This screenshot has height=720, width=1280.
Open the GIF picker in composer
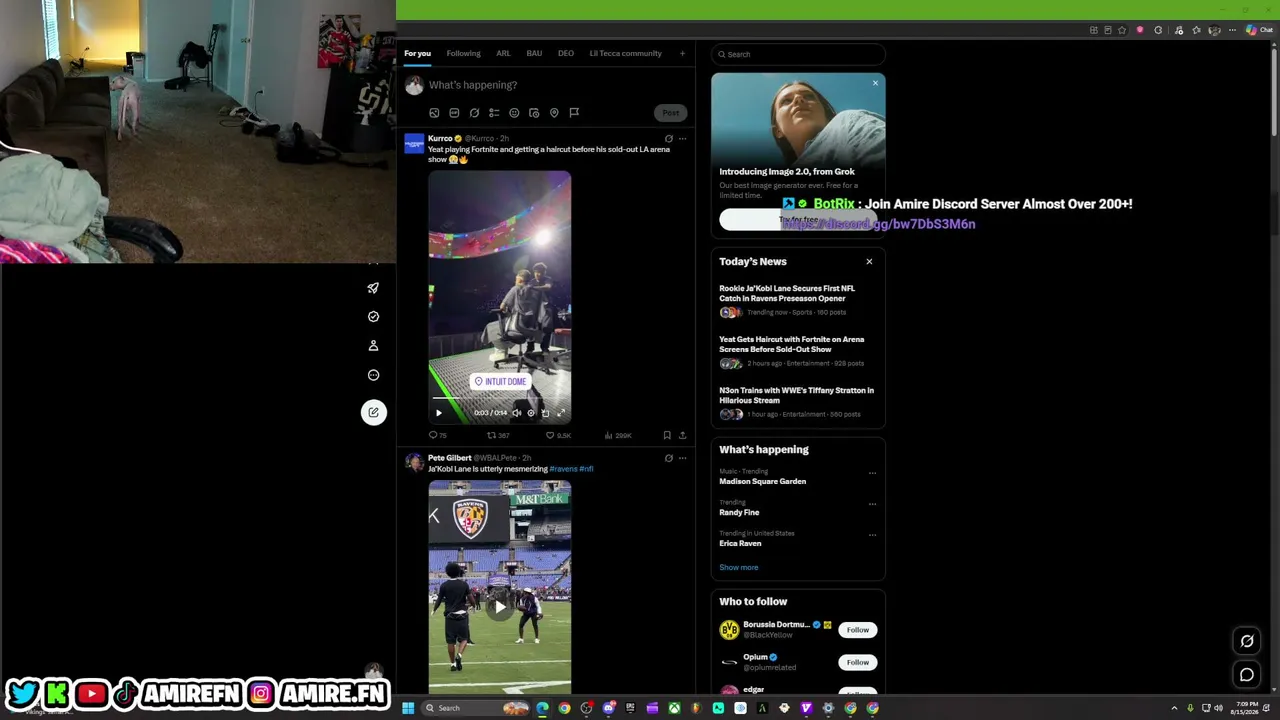(x=454, y=113)
